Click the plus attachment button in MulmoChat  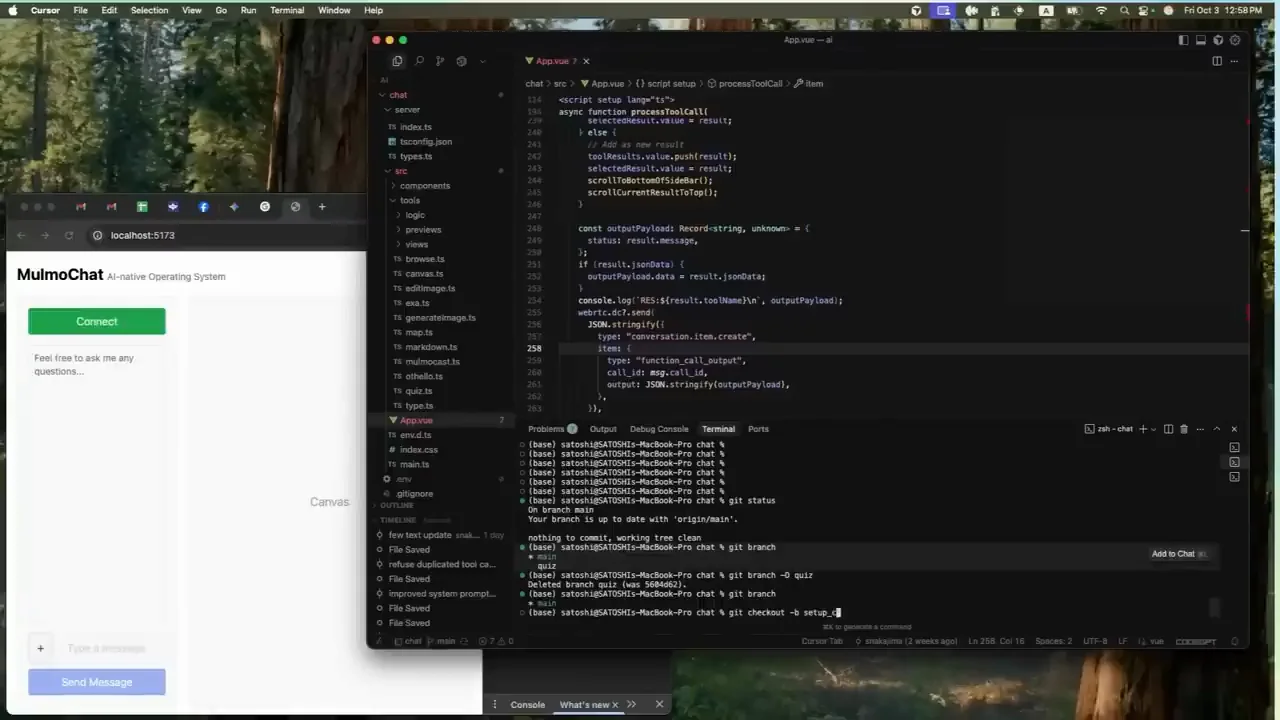(40, 648)
